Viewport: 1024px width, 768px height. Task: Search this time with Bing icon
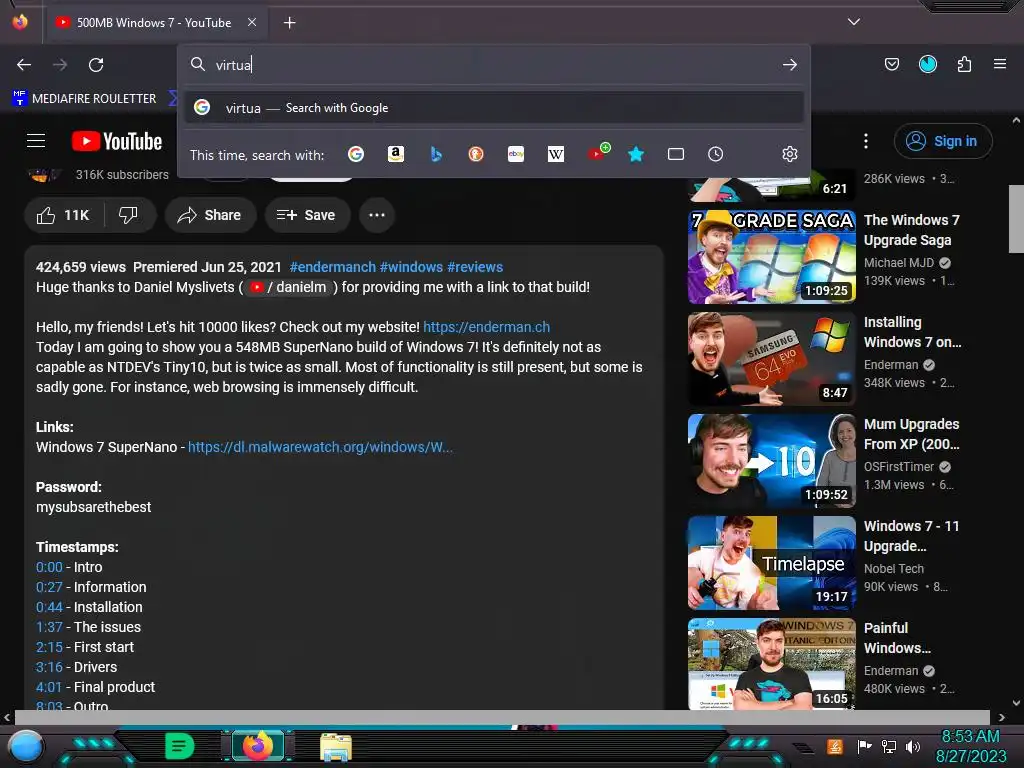click(436, 154)
